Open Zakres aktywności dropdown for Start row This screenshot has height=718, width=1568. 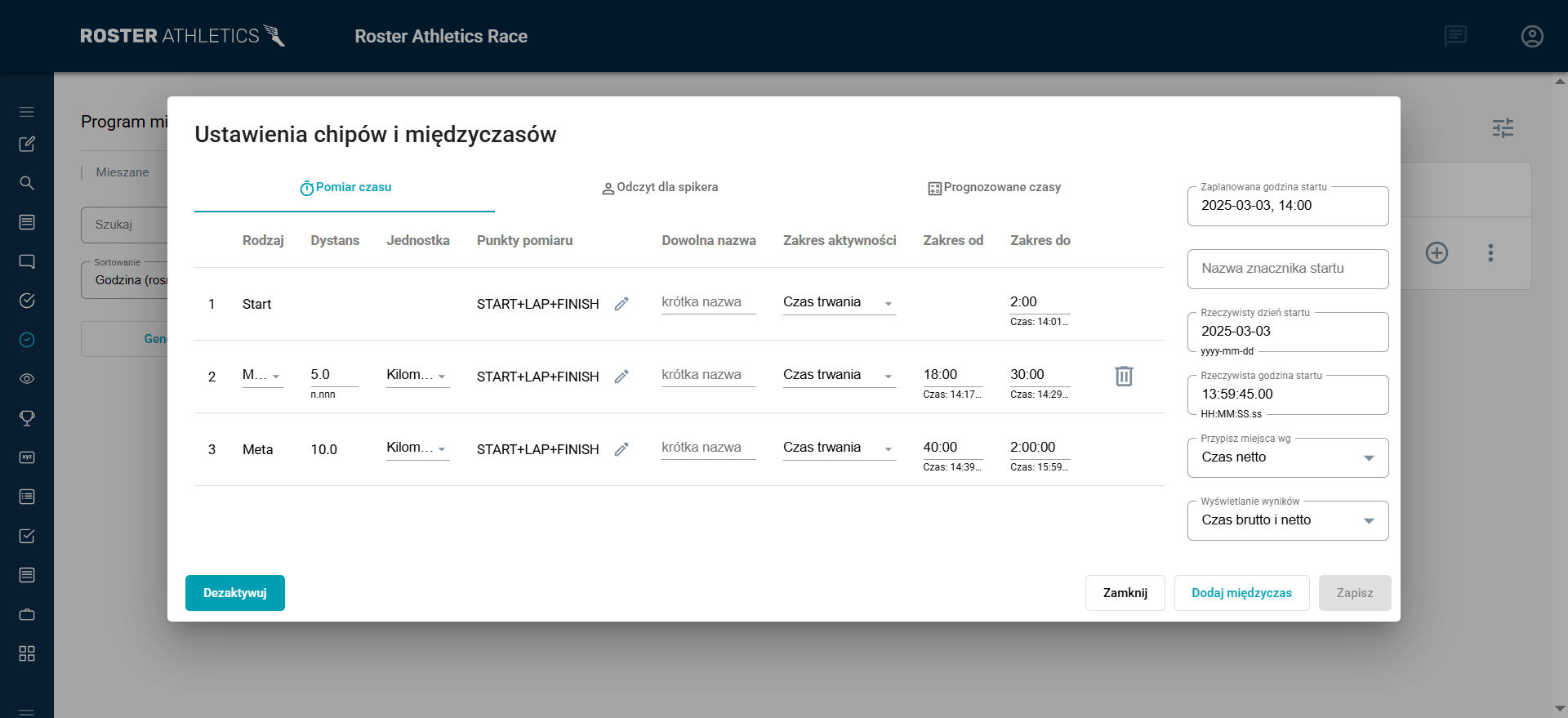click(840, 302)
